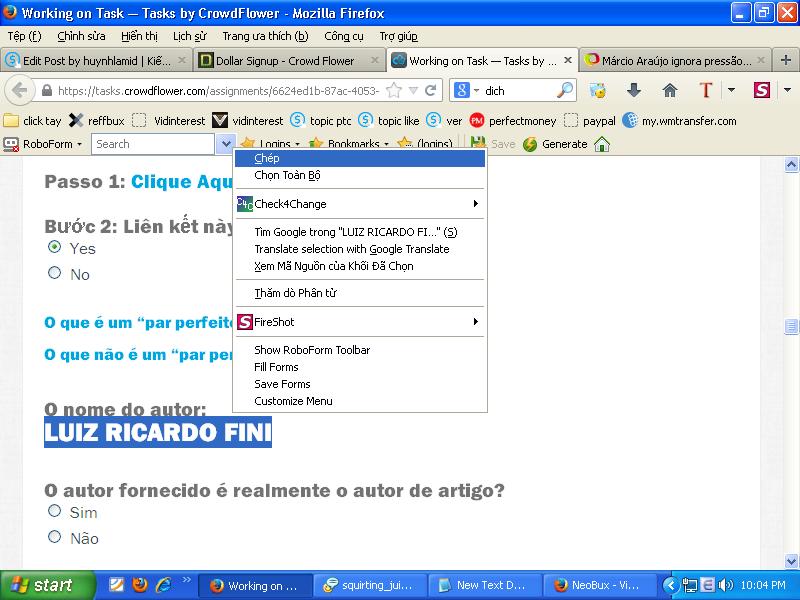Open the URL history dropdown arrow
Viewport: 800px width, 600px height.
click(413, 91)
